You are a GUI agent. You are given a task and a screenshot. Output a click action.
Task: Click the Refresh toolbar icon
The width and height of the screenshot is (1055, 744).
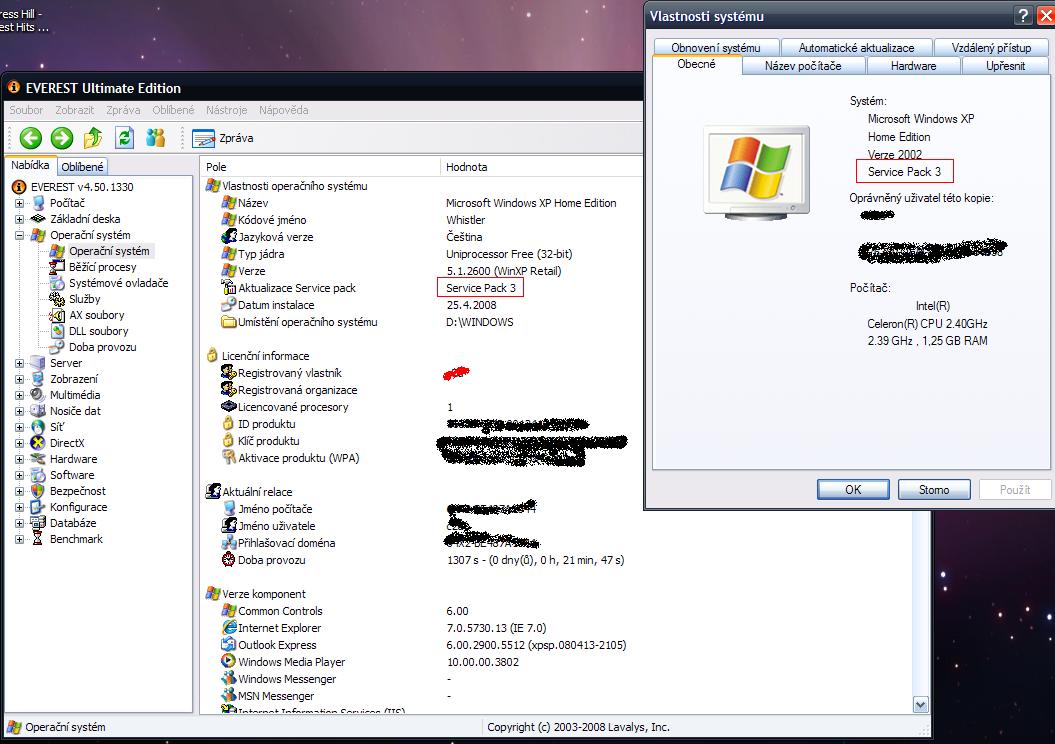coord(124,138)
